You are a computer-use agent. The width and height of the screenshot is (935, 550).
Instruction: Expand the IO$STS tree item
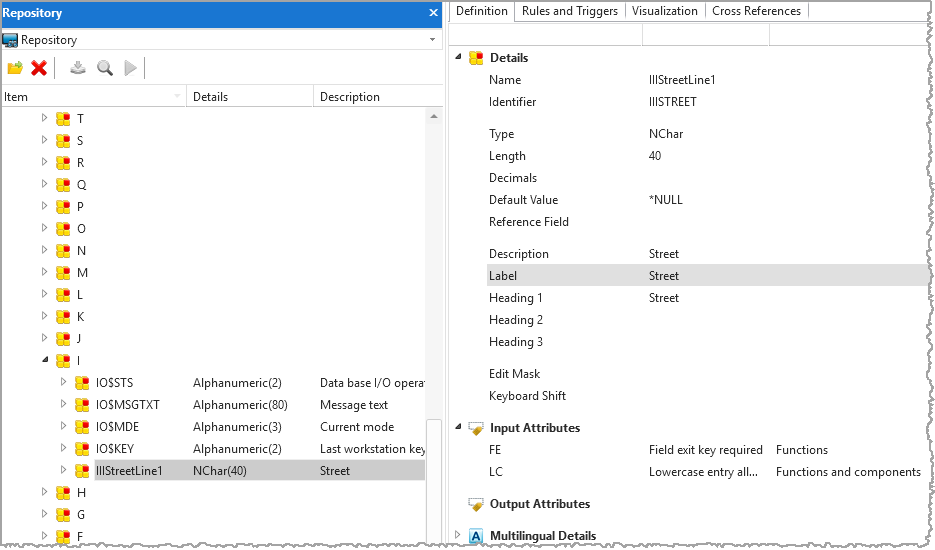click(63, 382)
